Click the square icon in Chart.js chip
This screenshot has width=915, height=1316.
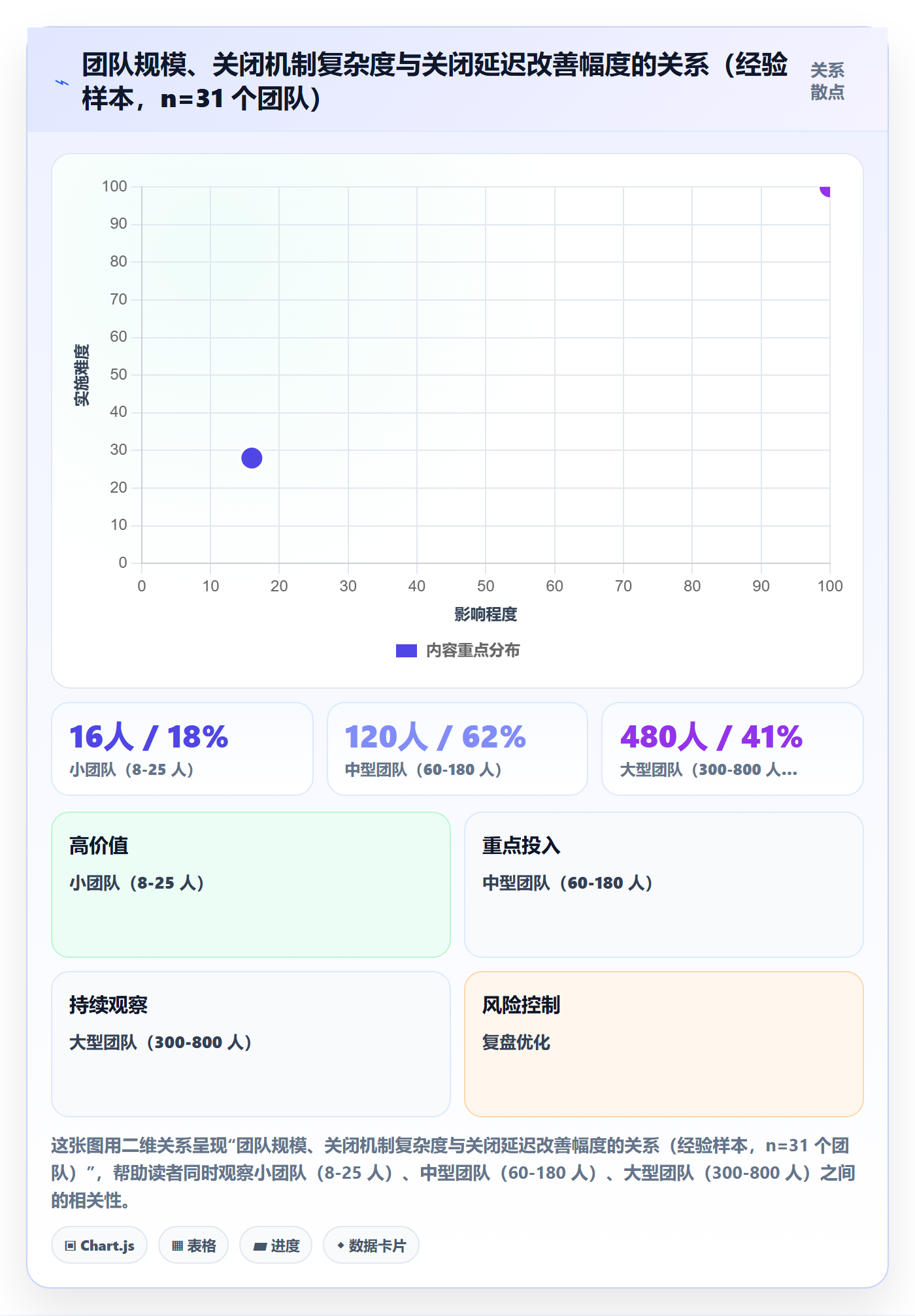[71, 1246]
